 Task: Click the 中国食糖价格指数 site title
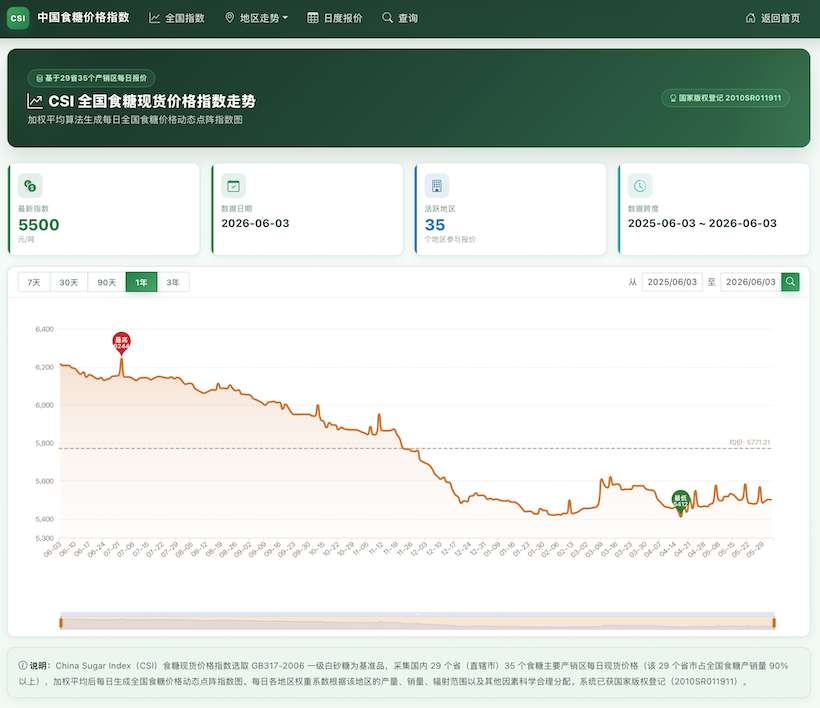pos(84,18)
